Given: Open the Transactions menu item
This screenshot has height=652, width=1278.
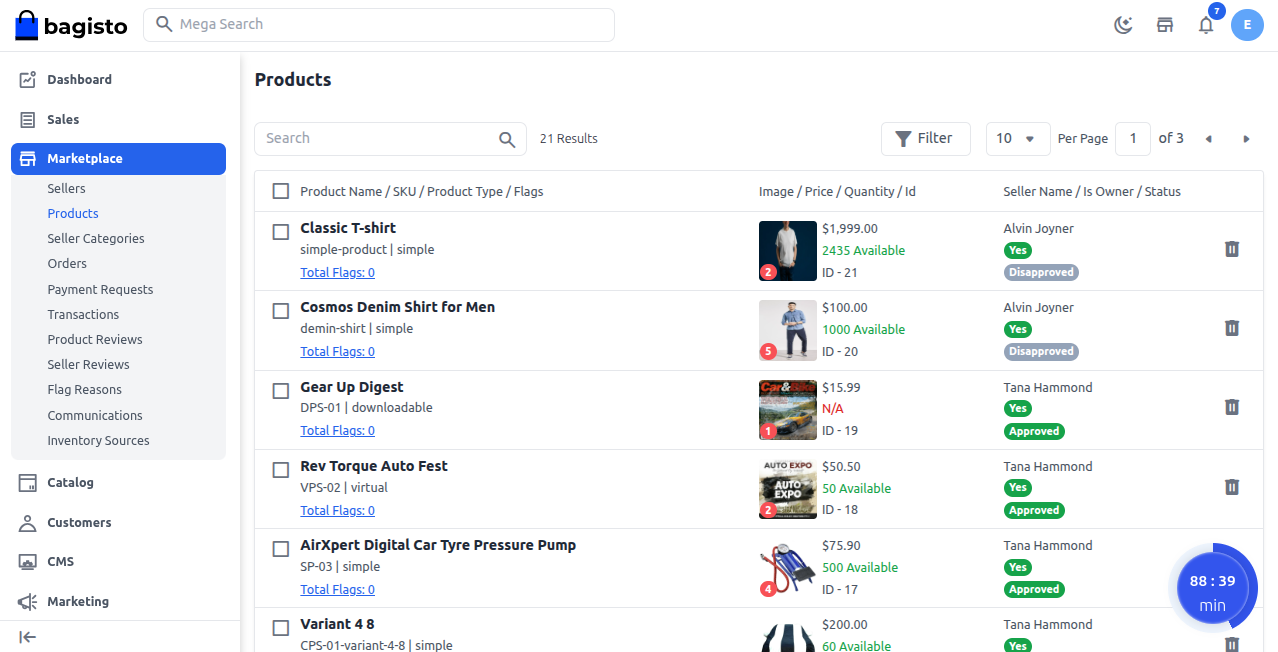Looking at the screenshot, I should pos(83,314).
